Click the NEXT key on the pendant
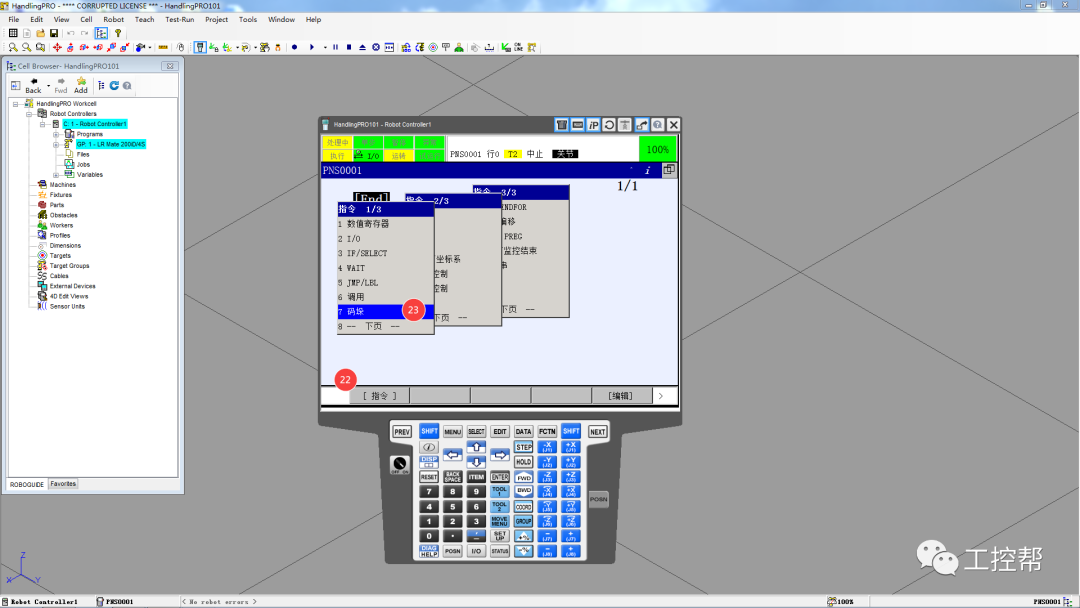 pyautogui.click(x=598, y=432)
